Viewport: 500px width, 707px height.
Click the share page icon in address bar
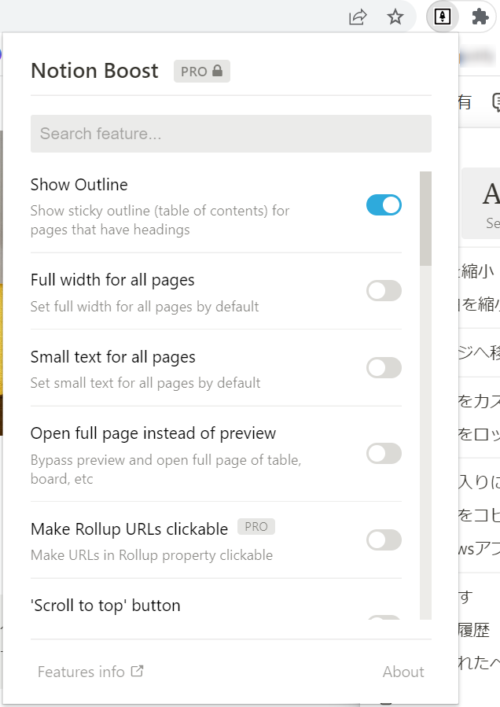(358, 17)
